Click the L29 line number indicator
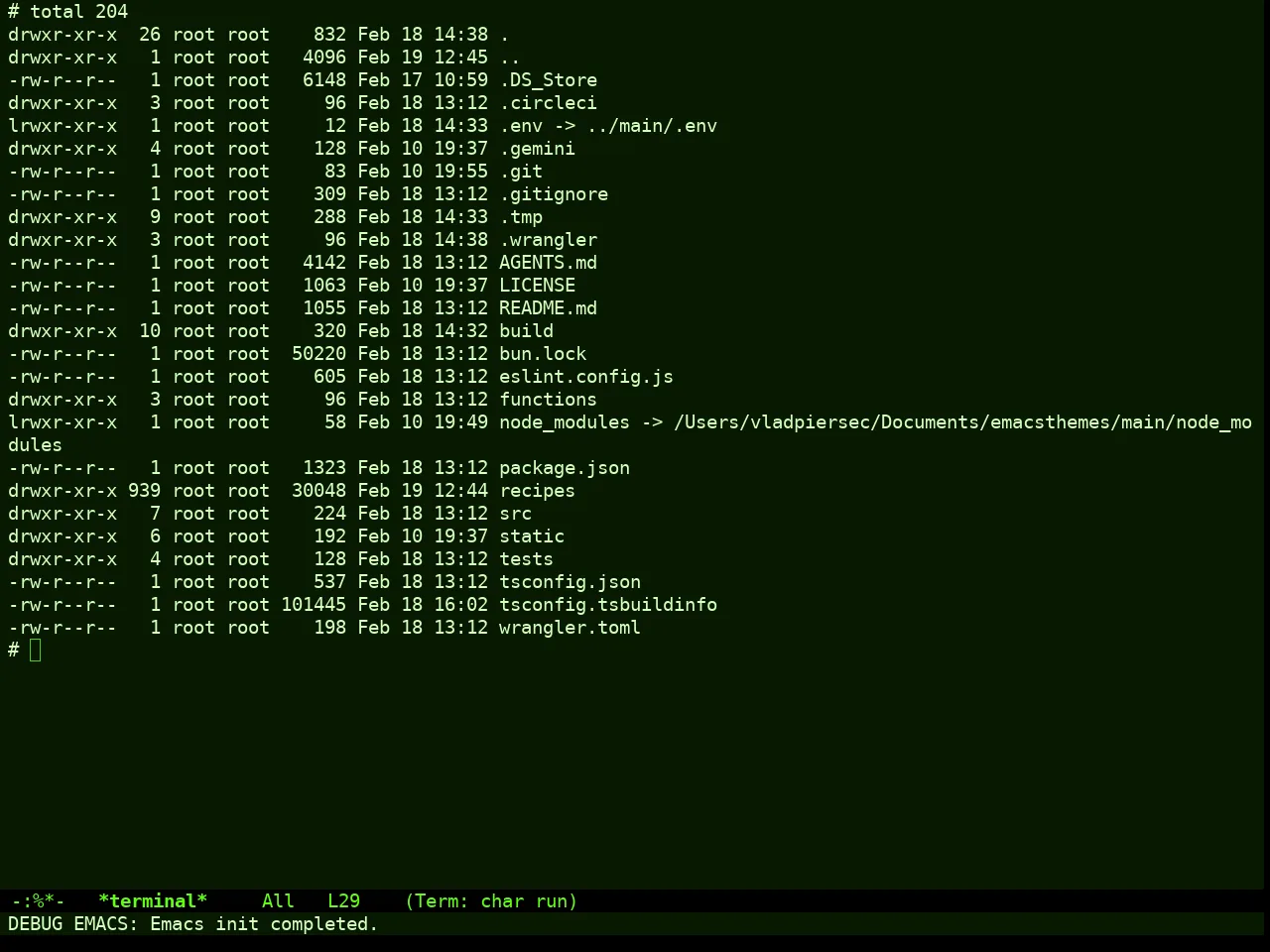Viewport: 1270px width, 952px height. coord(343,900)
